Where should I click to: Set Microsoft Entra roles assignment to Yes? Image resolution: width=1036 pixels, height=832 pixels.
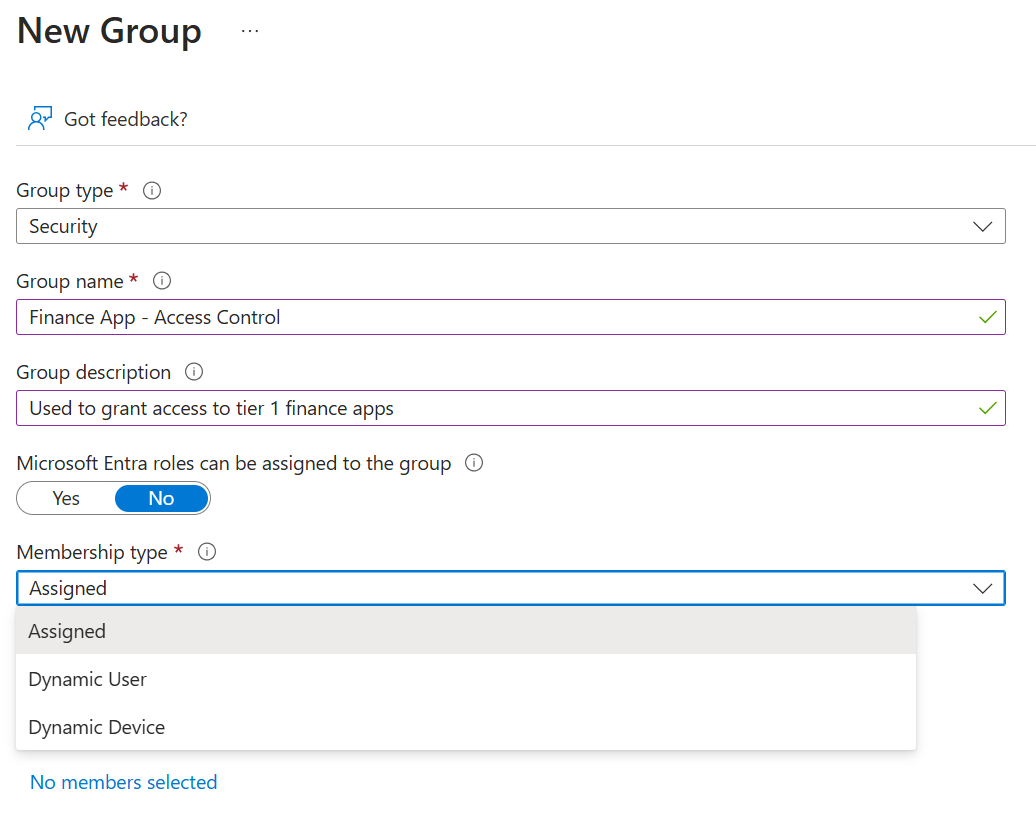[65, 498]
